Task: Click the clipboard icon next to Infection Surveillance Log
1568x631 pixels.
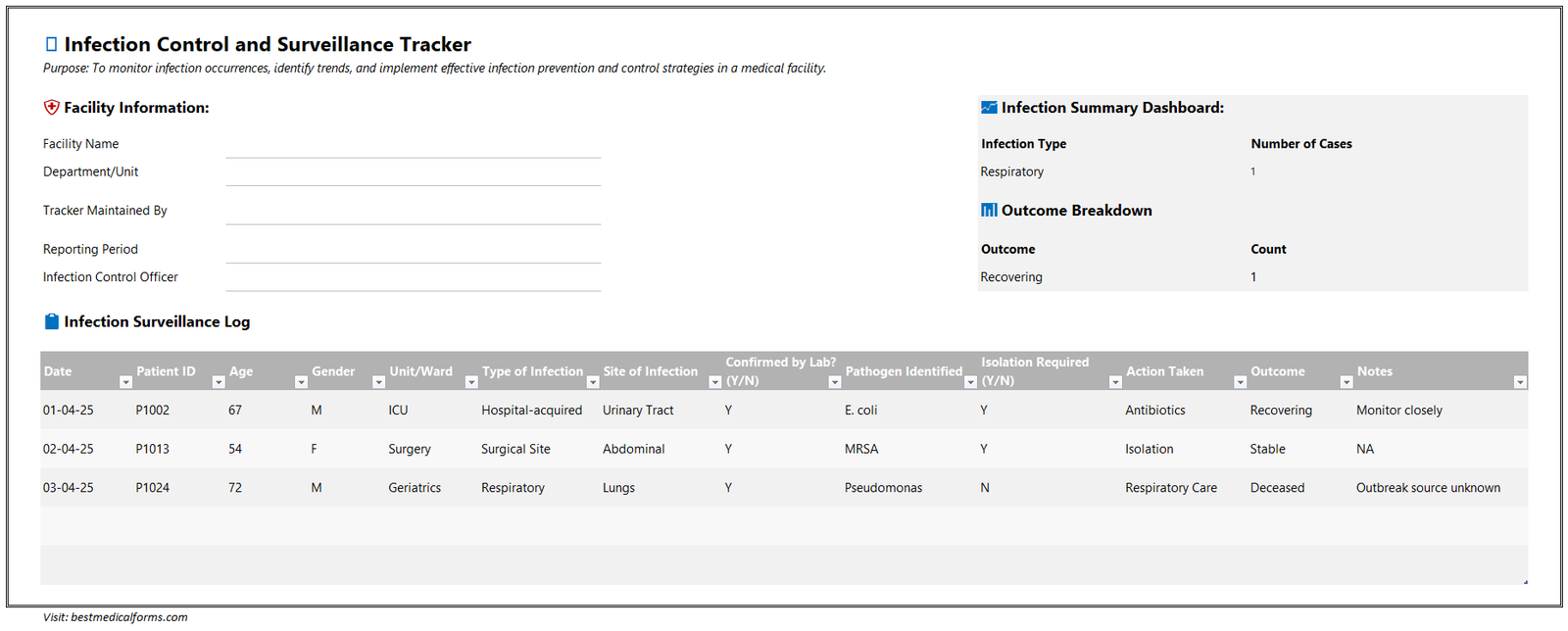Action: pyautogui.click(x=52, y=321)
